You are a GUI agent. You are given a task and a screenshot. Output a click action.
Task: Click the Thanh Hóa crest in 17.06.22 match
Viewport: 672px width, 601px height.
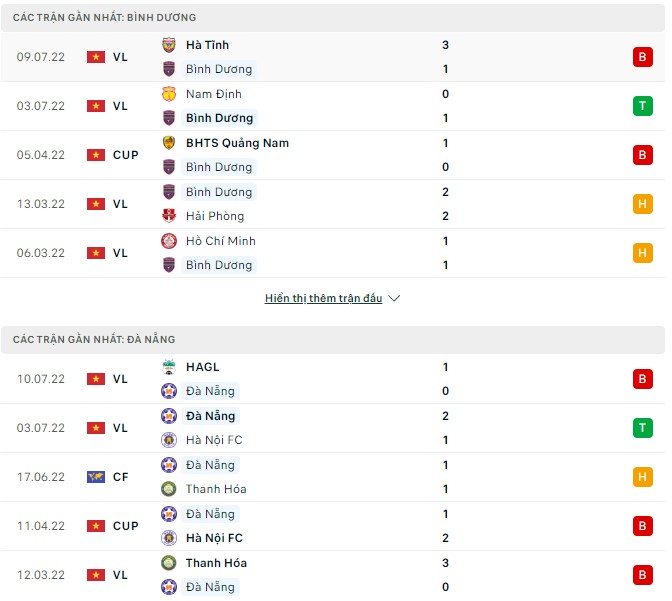coord(169,489)
